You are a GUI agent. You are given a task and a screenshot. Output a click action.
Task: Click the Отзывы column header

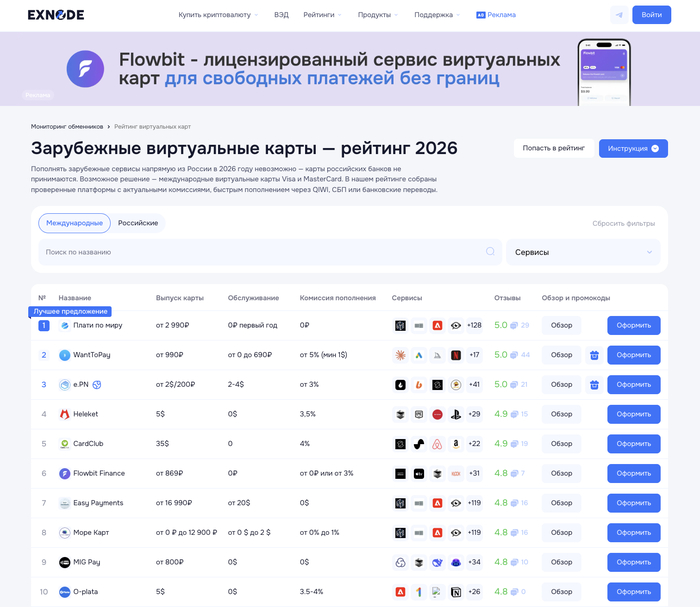tap(507, 298)
